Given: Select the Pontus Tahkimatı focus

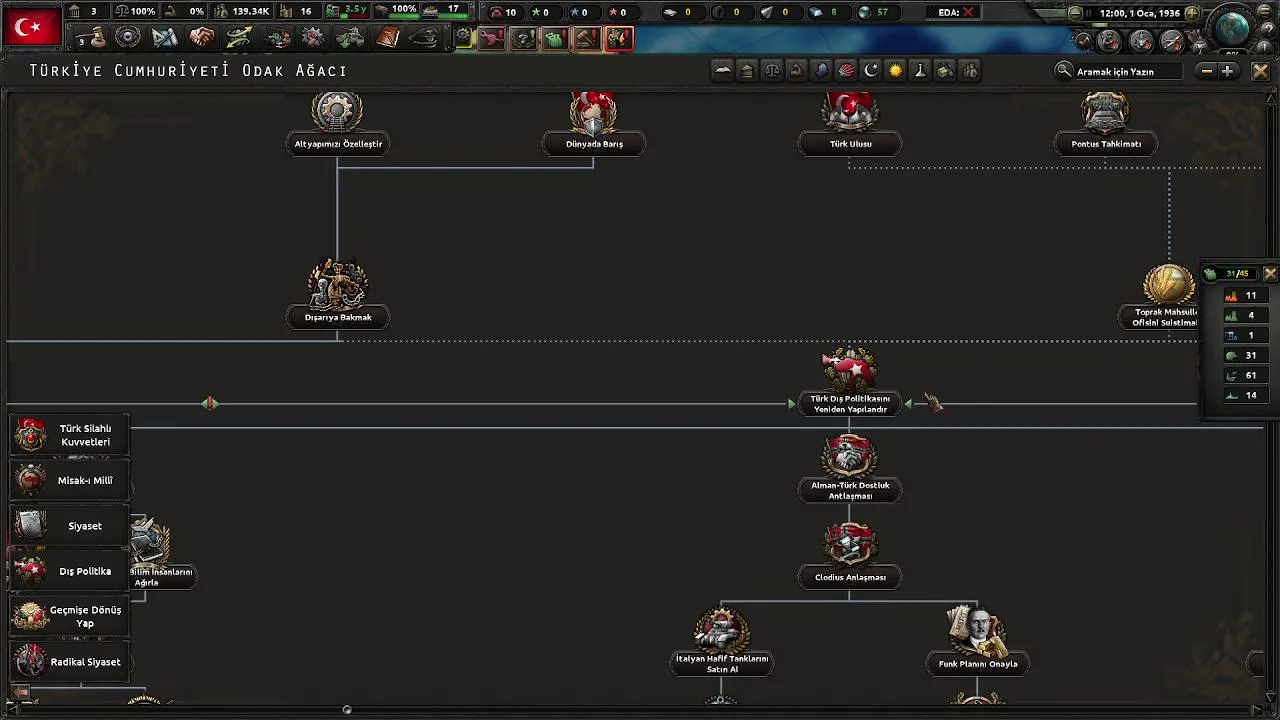Looking at the screenshot, I should [1106, 123].
